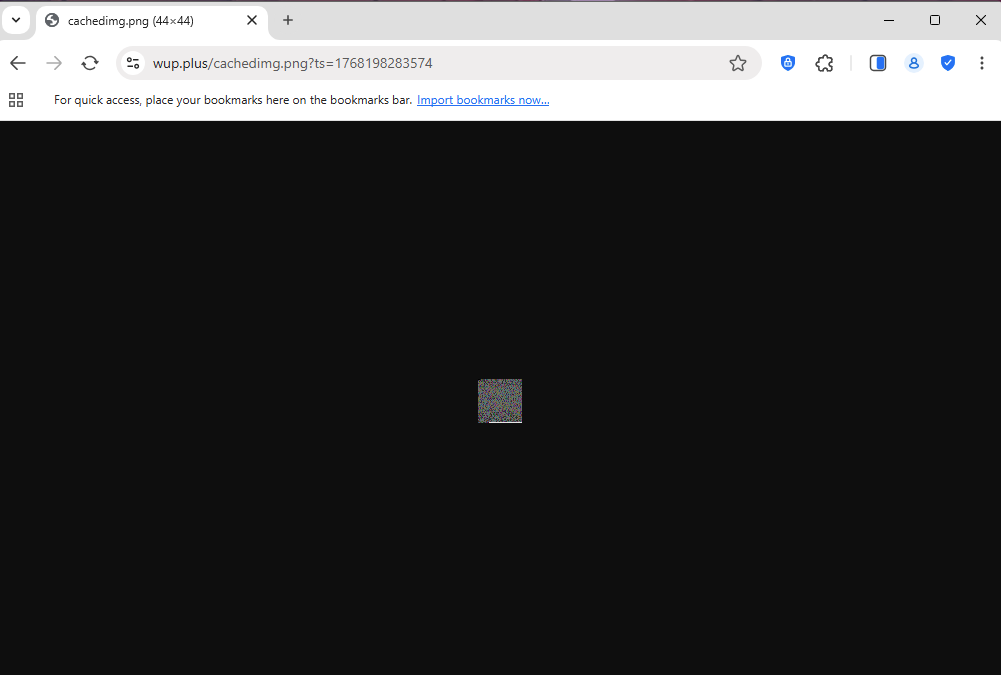Click the small noise image in page center
Screen dimensions: 1001x675
pyautogui.click(x=500, y=401)
